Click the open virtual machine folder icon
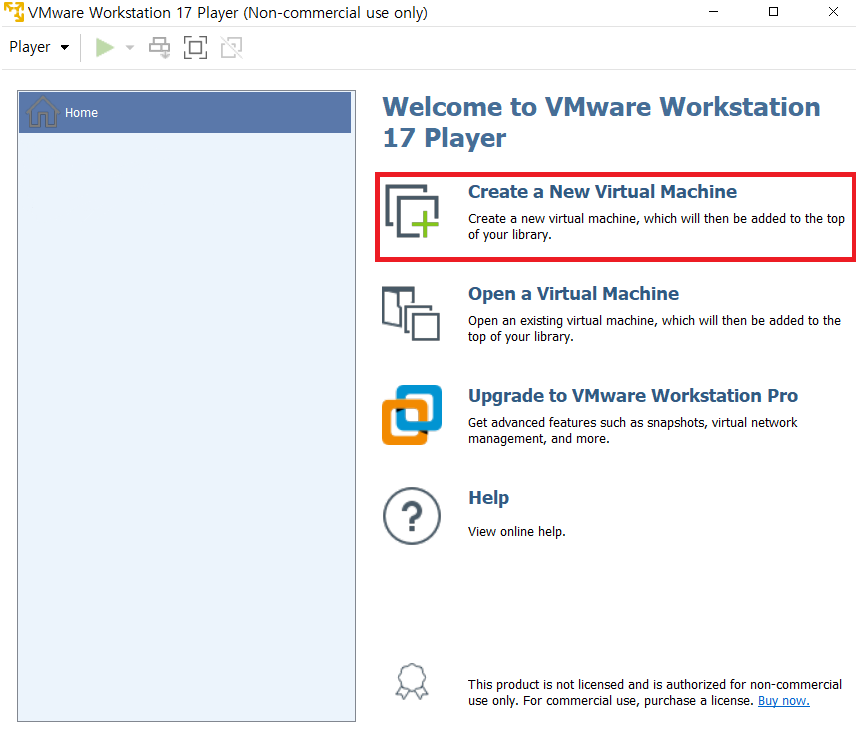This screenshot has width=856, height=731. point(411,313)
